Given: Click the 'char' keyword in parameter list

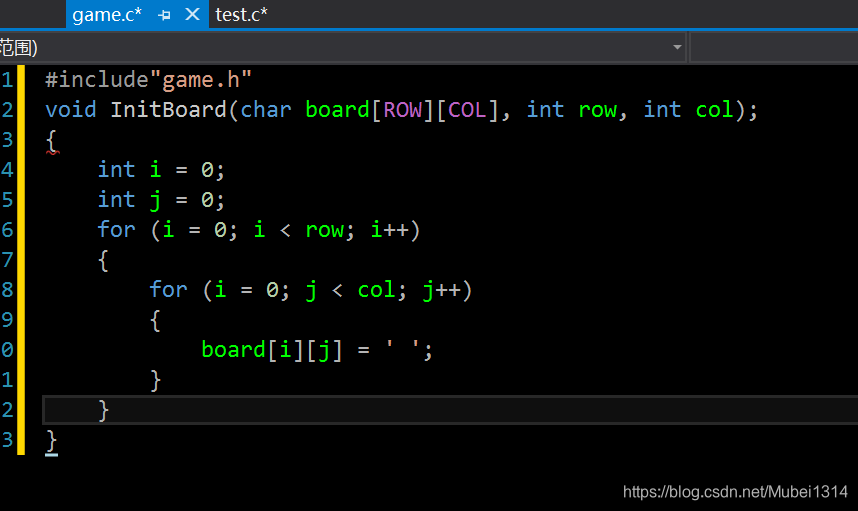Looking at the screenshot, I should point(266,109).
